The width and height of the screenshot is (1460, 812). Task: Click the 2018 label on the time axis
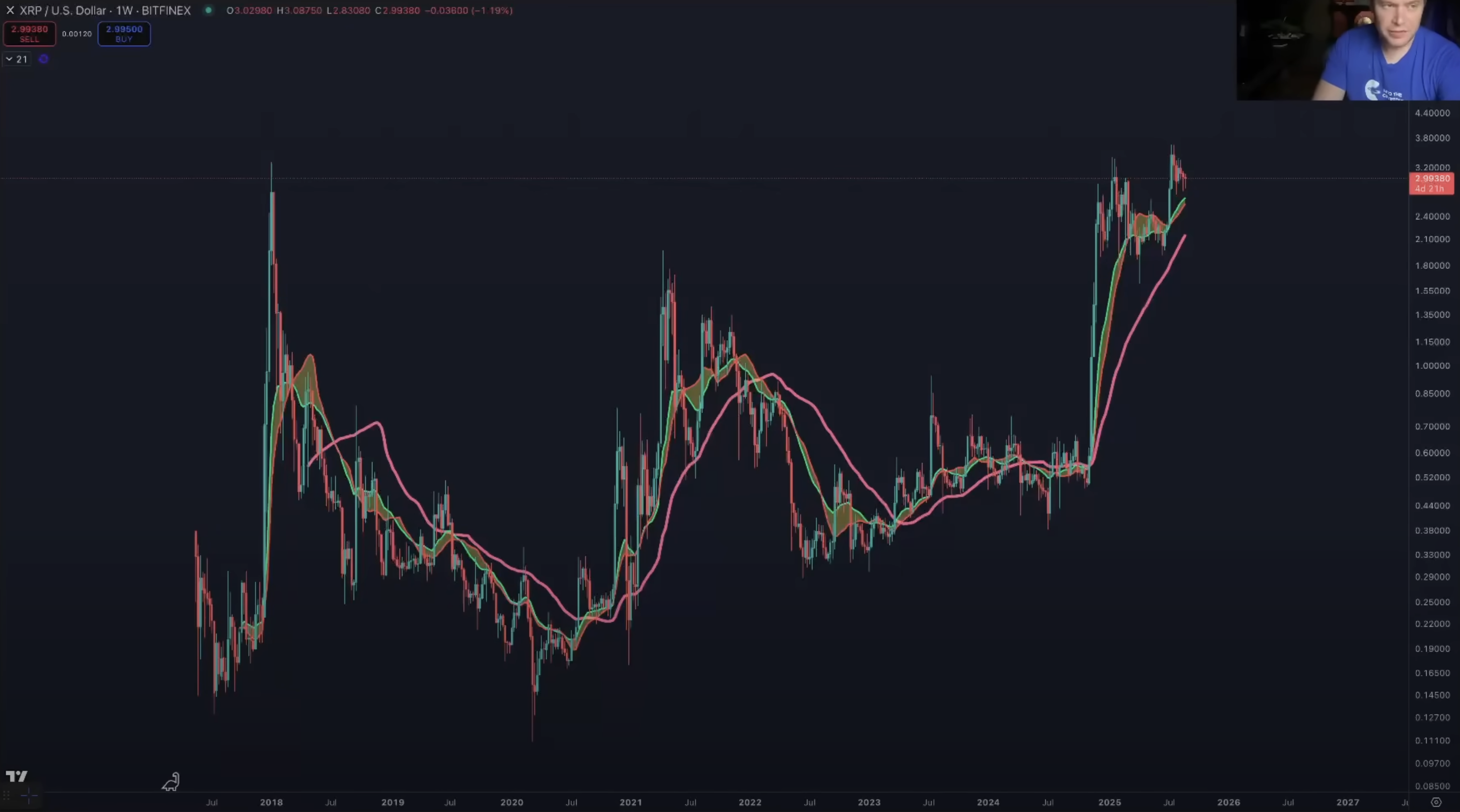pyautogui.click(x=271, y=802)
